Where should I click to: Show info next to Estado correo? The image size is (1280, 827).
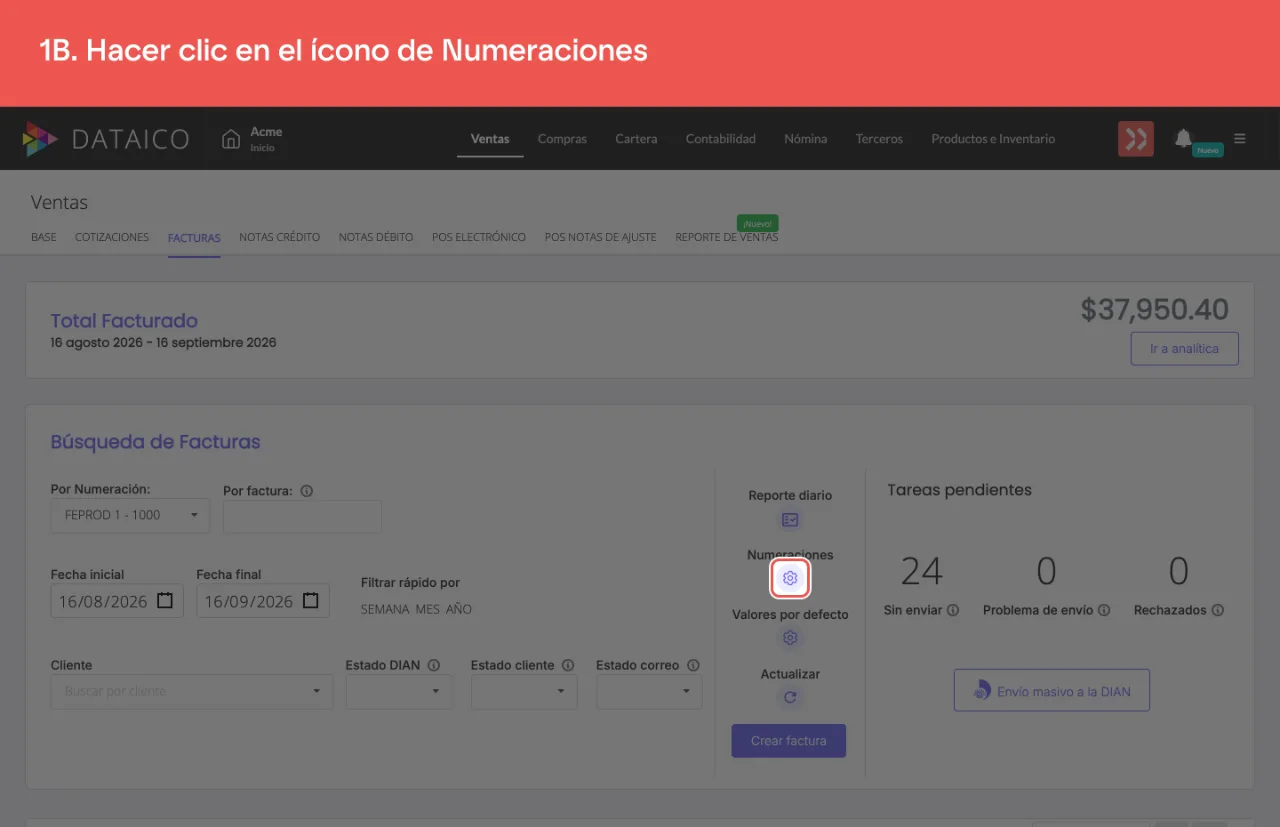(x=693, y=665)
